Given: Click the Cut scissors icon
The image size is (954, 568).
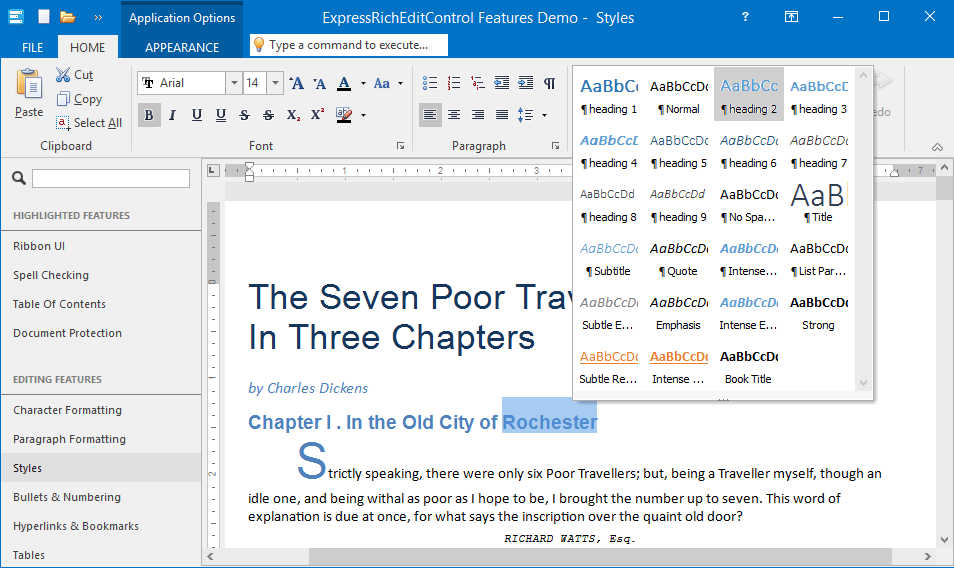Looking at the screenshot, I should tap(63, 75).
